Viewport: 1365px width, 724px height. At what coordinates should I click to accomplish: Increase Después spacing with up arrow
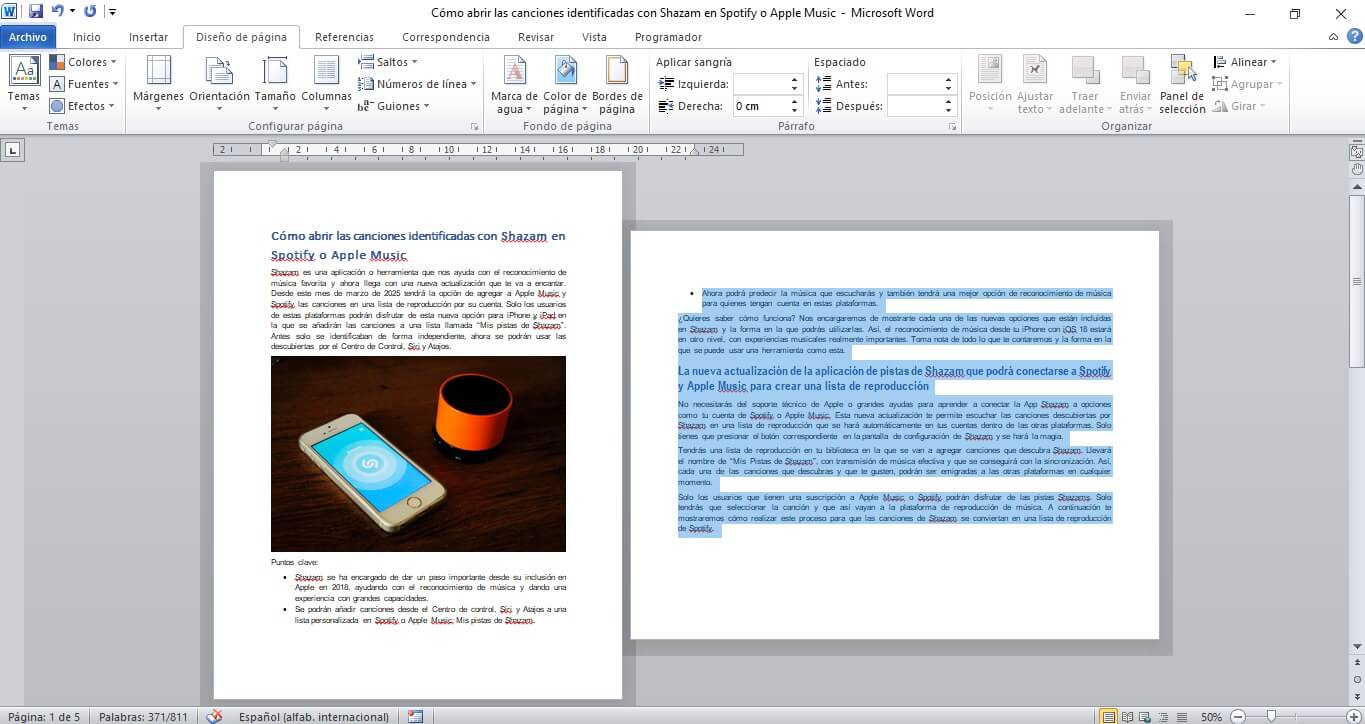[x=950, y=101]
